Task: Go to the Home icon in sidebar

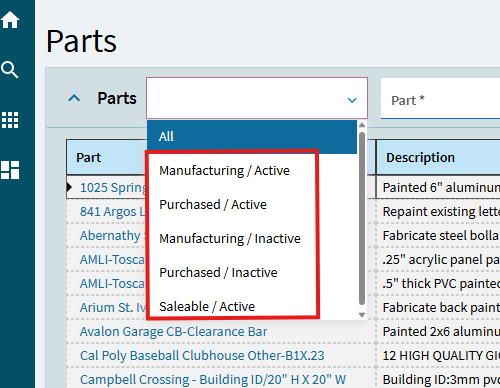Action: click(x=10, y=20)
